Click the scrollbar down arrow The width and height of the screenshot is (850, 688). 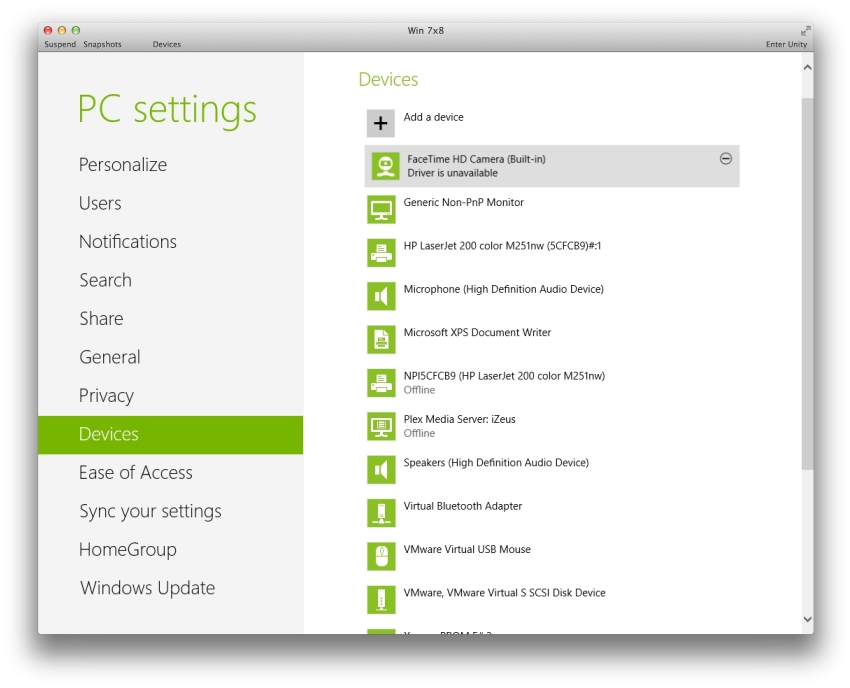[807, 620]
